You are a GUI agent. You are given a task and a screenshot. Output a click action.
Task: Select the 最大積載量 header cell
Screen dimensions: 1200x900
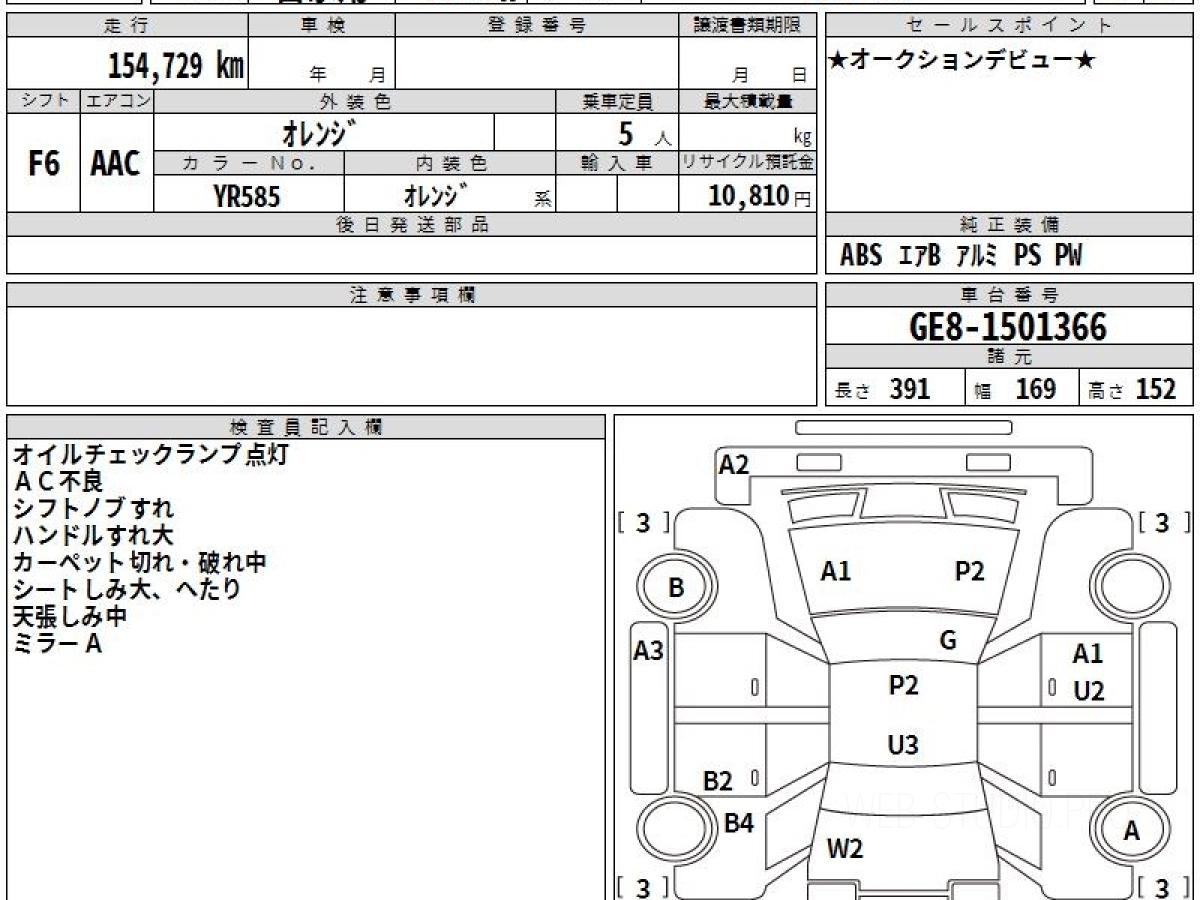(747, 101)
